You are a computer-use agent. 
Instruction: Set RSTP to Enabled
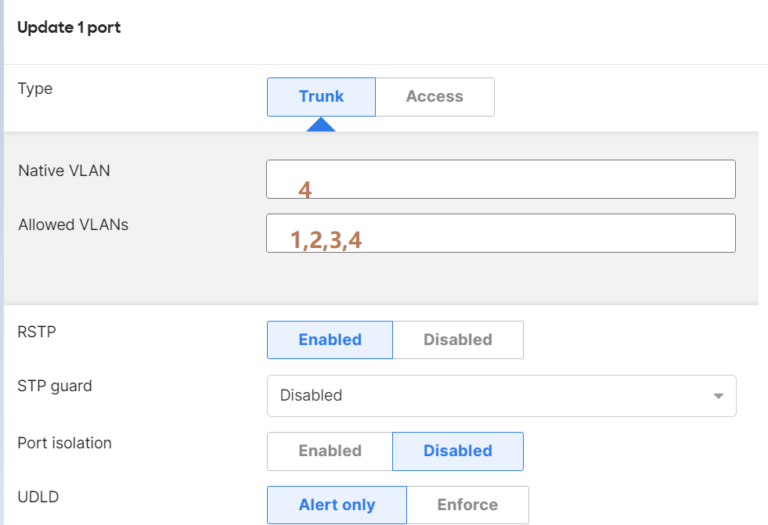pos(330,339)
